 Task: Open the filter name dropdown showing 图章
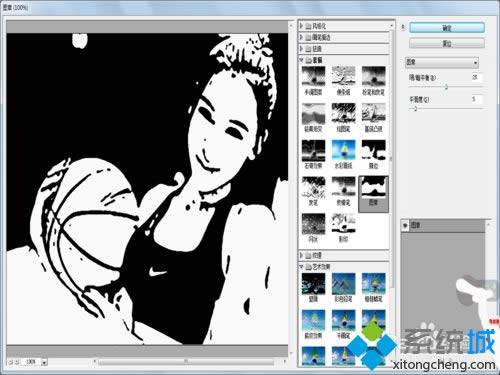pyautogui.click(x=442, y=62)
